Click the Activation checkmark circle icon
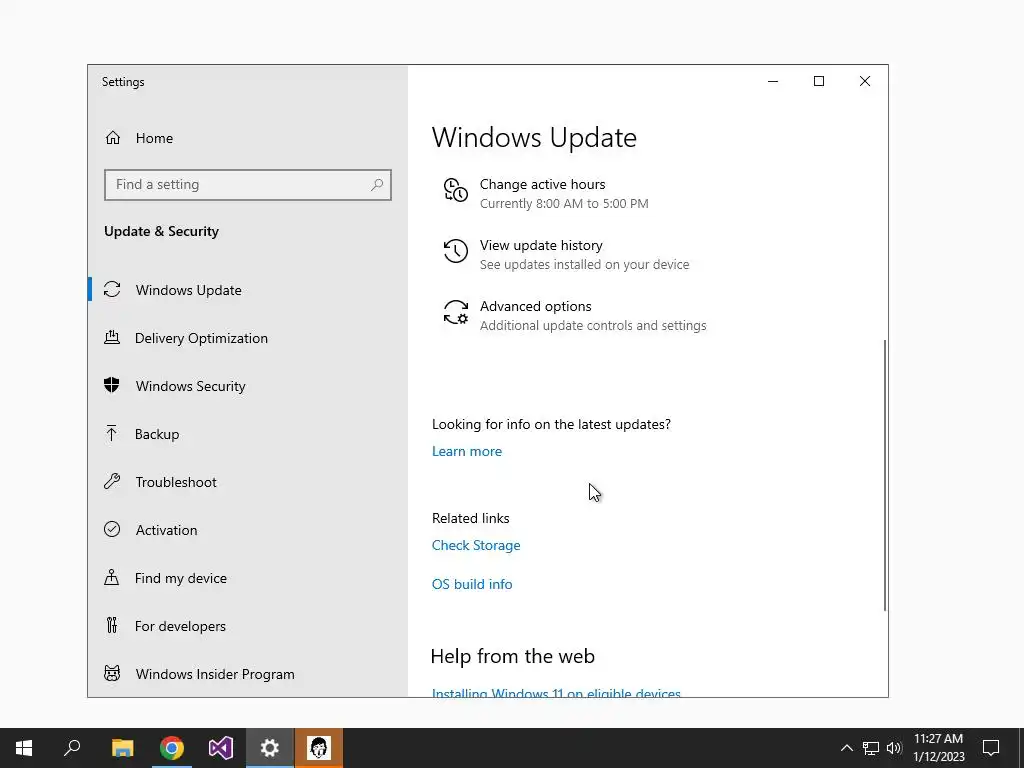Viewport: 1024px width, 768px height. click(x=112, y=529)
